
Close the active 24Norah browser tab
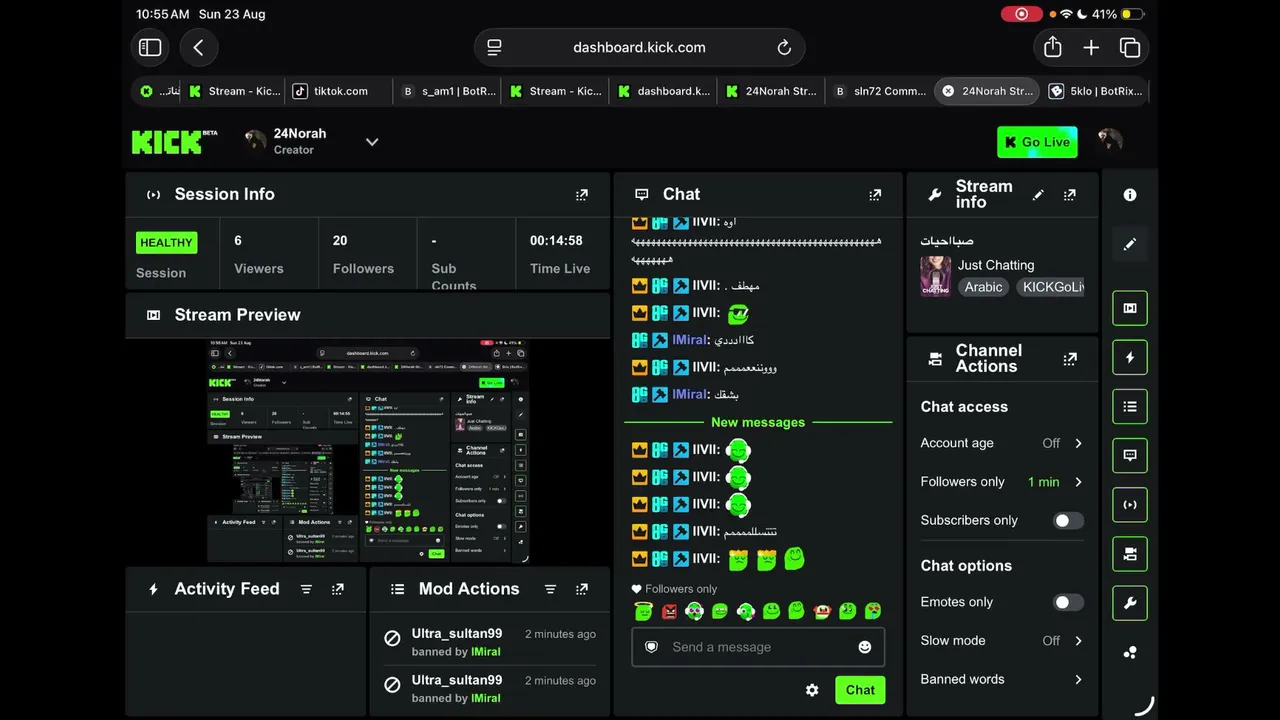click(x=948, y=91)
